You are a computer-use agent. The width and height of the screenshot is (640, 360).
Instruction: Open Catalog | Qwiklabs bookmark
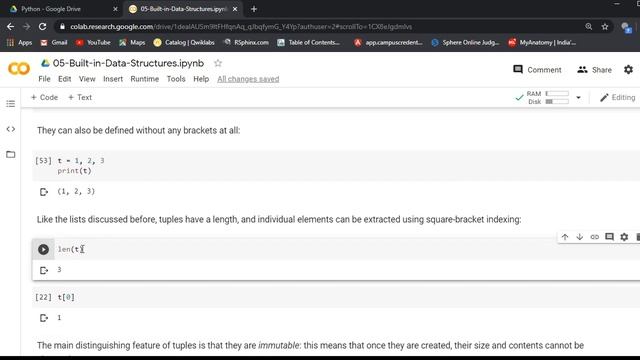coord(184,42)
